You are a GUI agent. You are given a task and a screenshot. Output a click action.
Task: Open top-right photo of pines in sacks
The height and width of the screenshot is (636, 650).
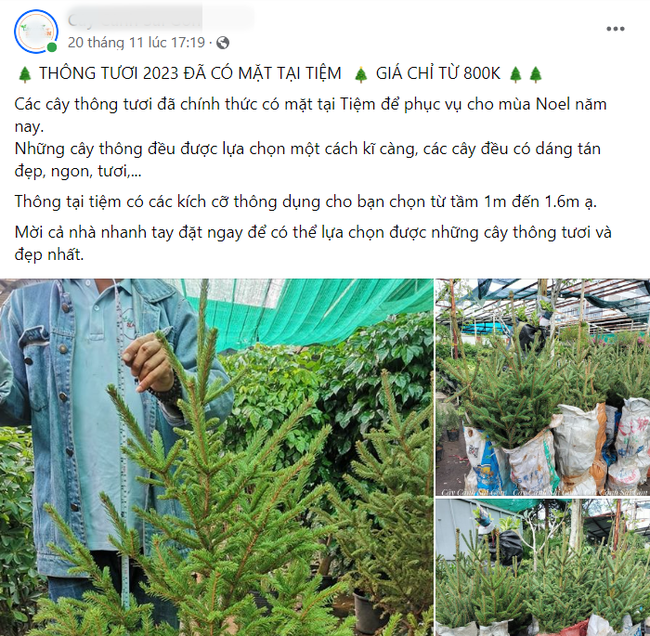click(x=543, y=387)
